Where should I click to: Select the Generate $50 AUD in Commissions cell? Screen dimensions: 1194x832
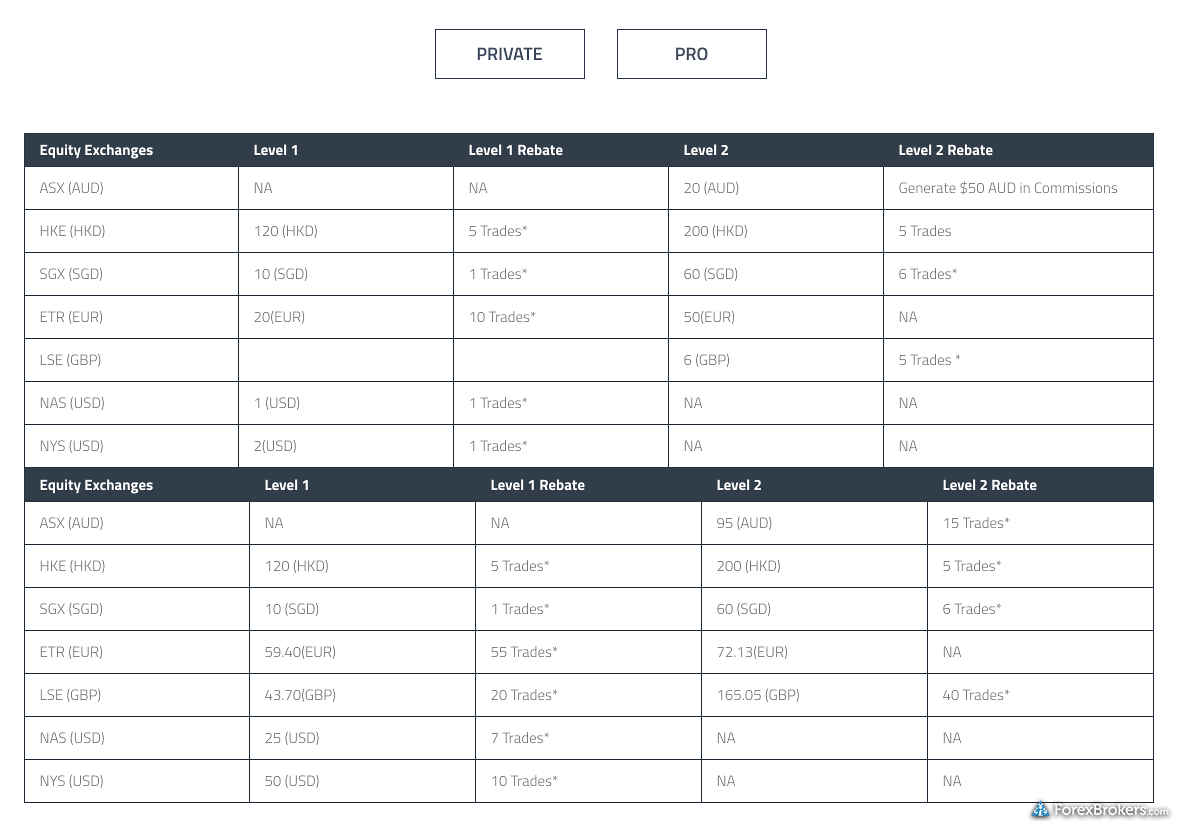click(1018, 188)
